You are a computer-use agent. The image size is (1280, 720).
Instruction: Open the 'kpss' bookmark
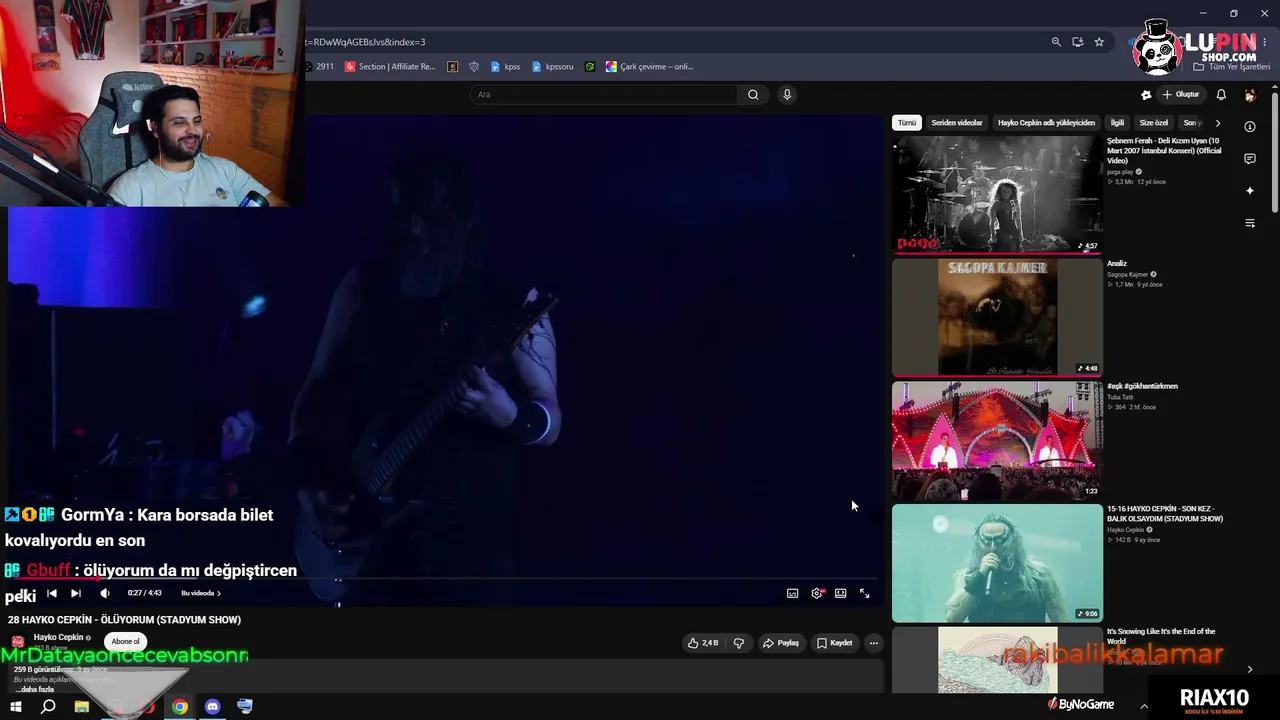(x=505, y=67)
